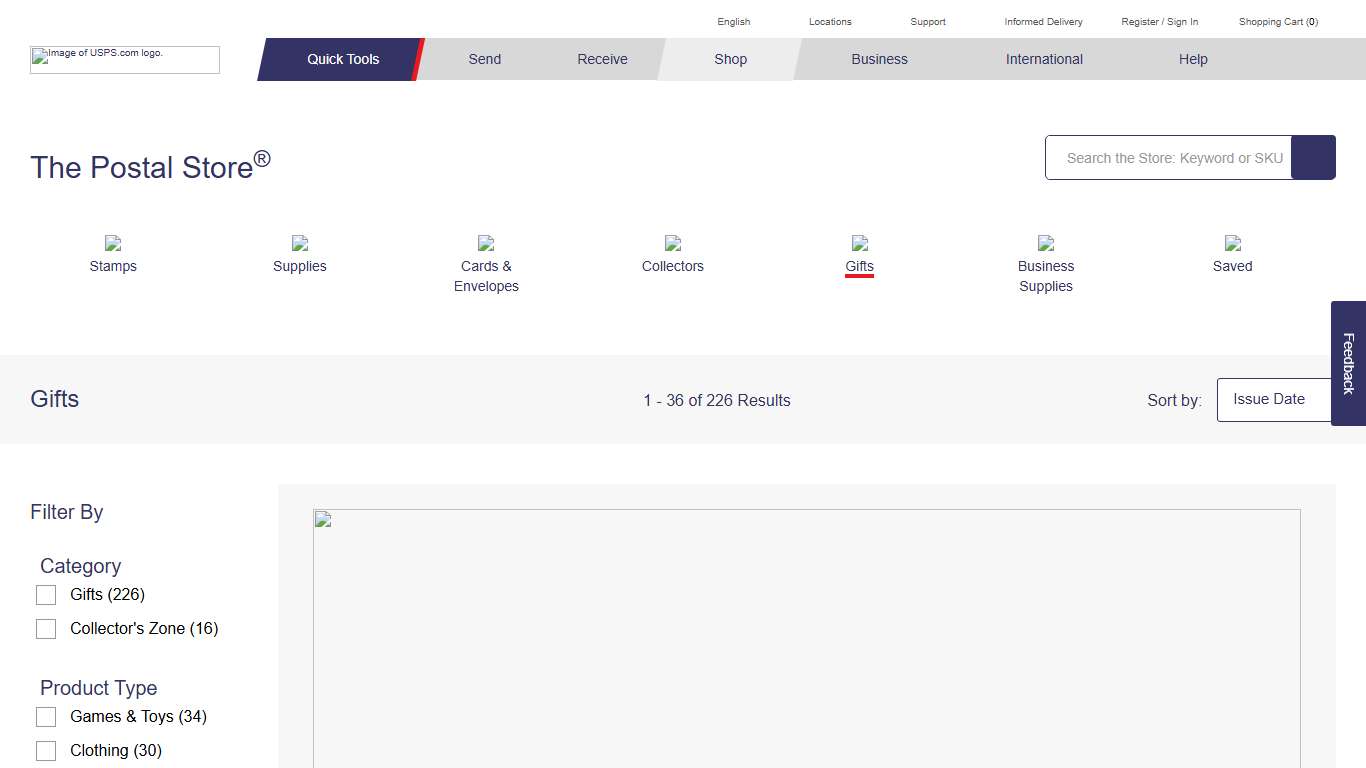Check the Gifts (226) filter
The height and width of the screenshot is (768, 1366).
coord(46,595)
